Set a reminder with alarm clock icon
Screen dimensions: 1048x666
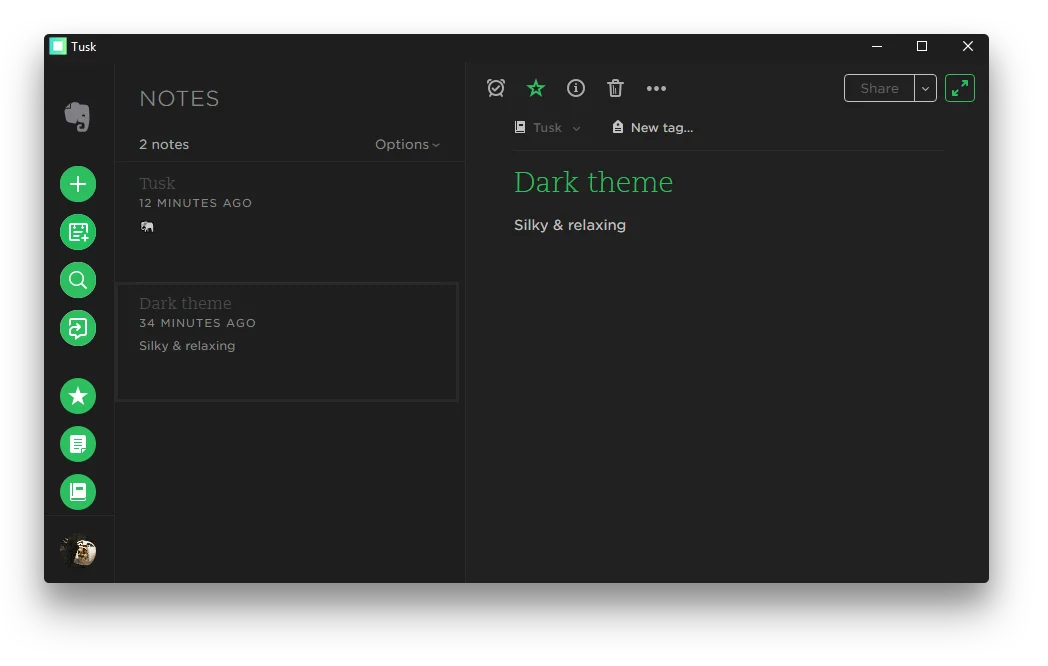point(496,88)
